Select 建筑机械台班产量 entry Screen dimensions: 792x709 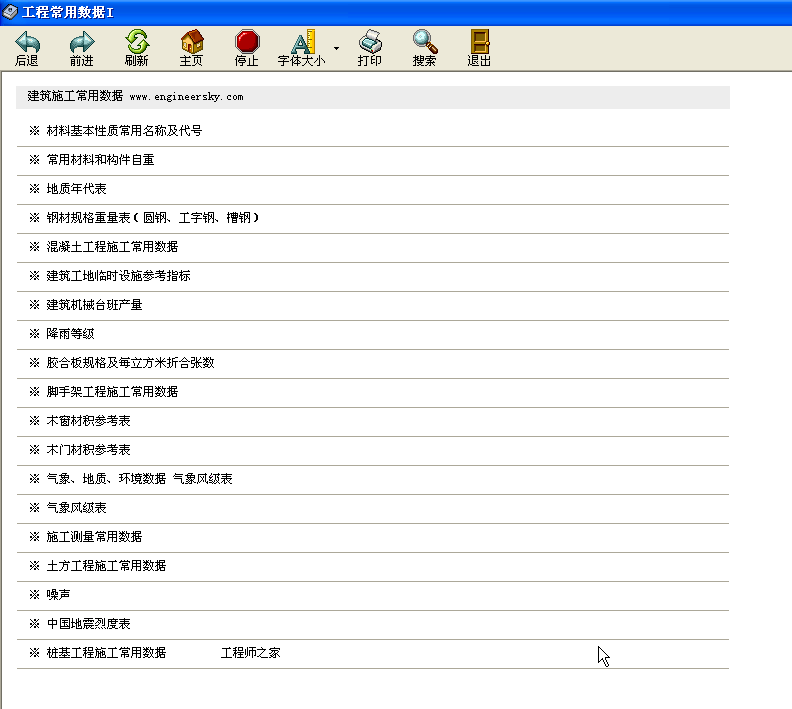pyautogui.click(x=94, y=305)
